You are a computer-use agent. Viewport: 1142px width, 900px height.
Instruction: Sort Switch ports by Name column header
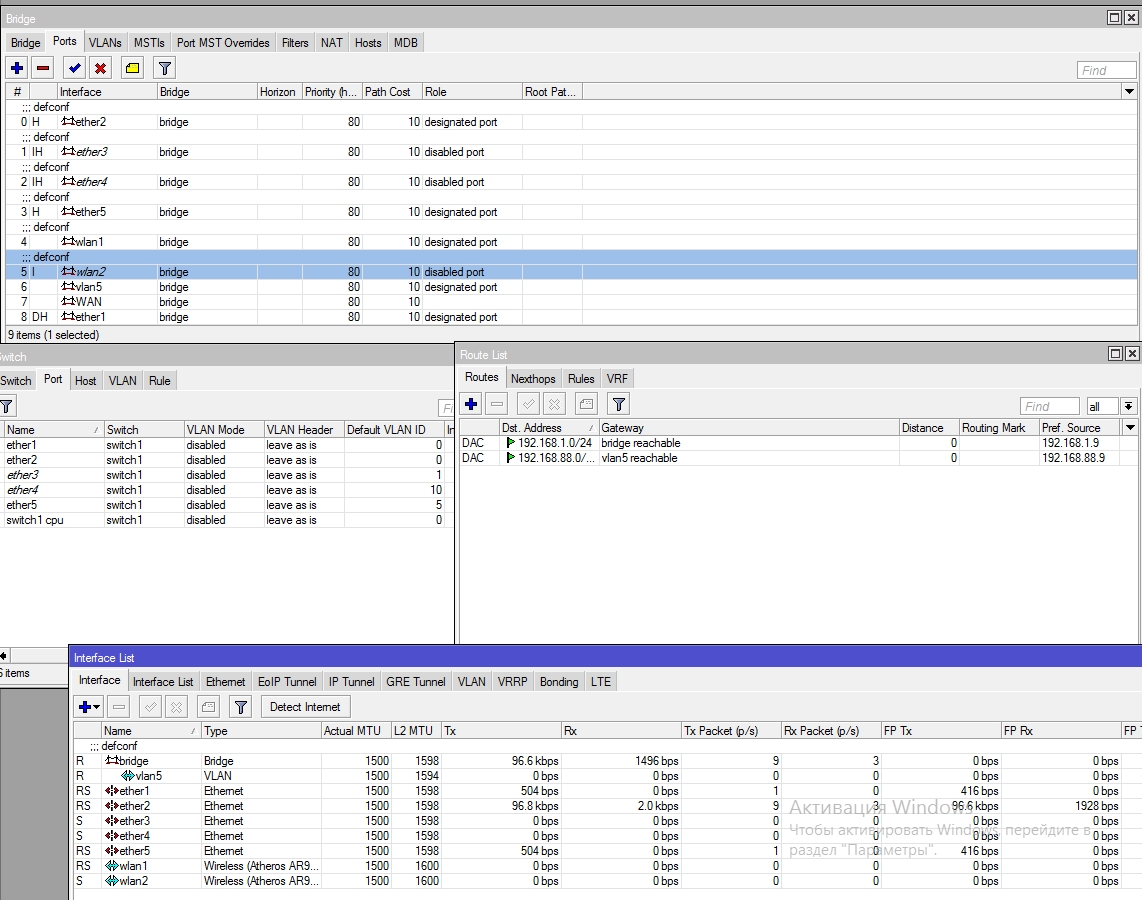point(52,430)
